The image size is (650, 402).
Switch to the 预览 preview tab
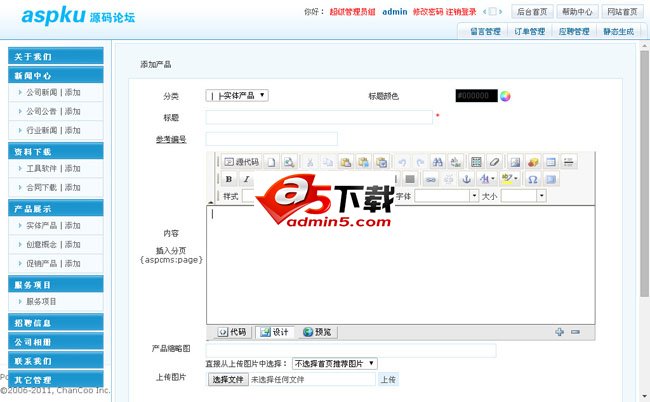(318, 332)
